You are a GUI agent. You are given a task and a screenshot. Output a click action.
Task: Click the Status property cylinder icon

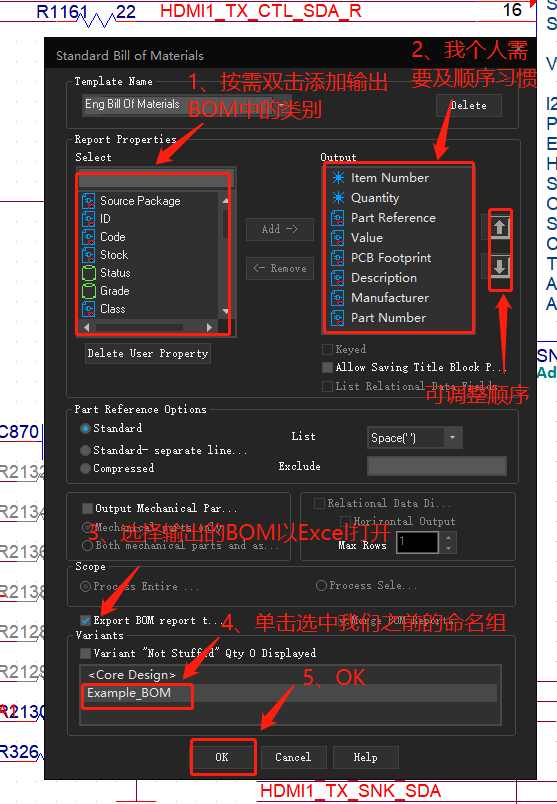pyautogui.click(x=89, y=273)
